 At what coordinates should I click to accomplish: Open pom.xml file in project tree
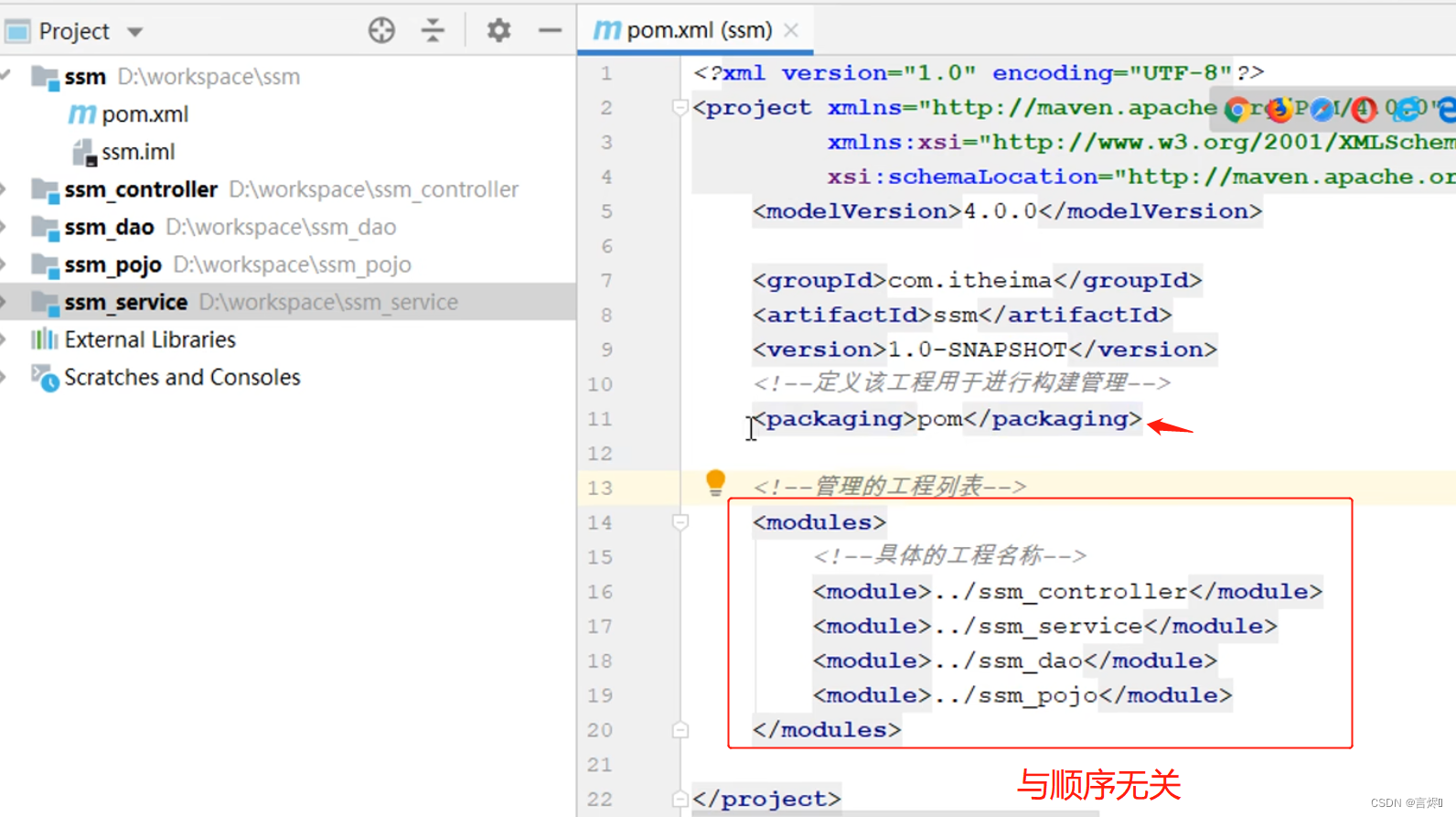(x=145, y=114)
